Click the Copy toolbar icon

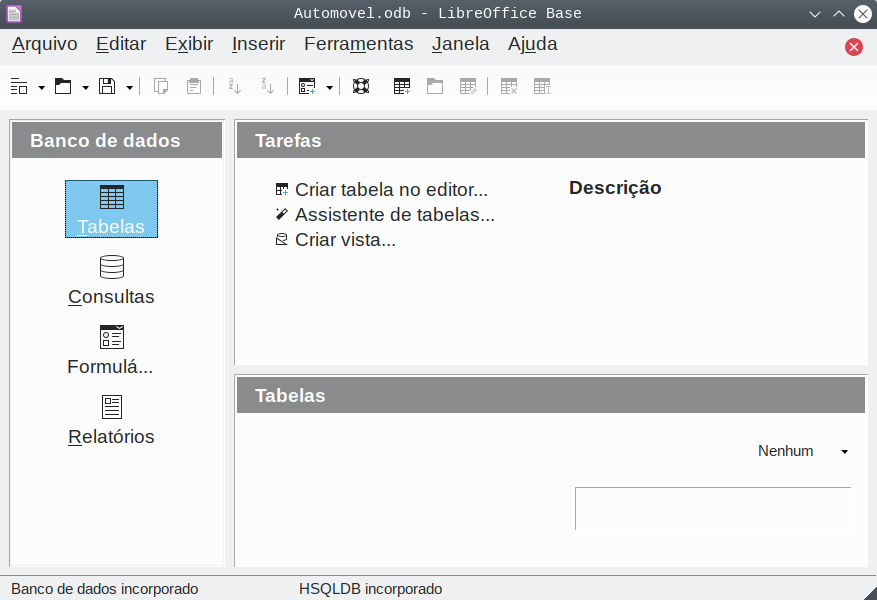[x=161, y=87]
